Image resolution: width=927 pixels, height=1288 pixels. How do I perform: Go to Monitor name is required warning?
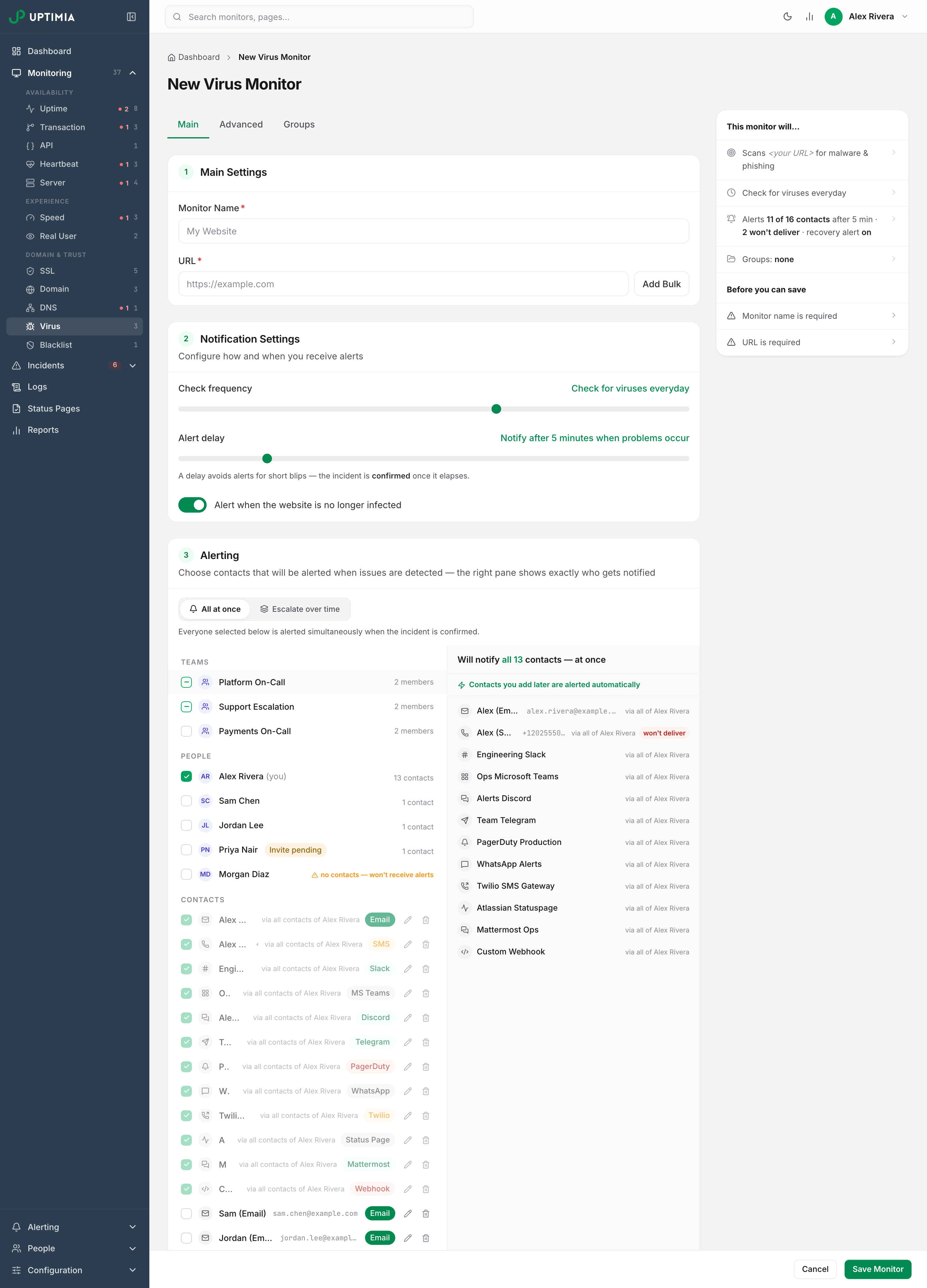(812, 316)
